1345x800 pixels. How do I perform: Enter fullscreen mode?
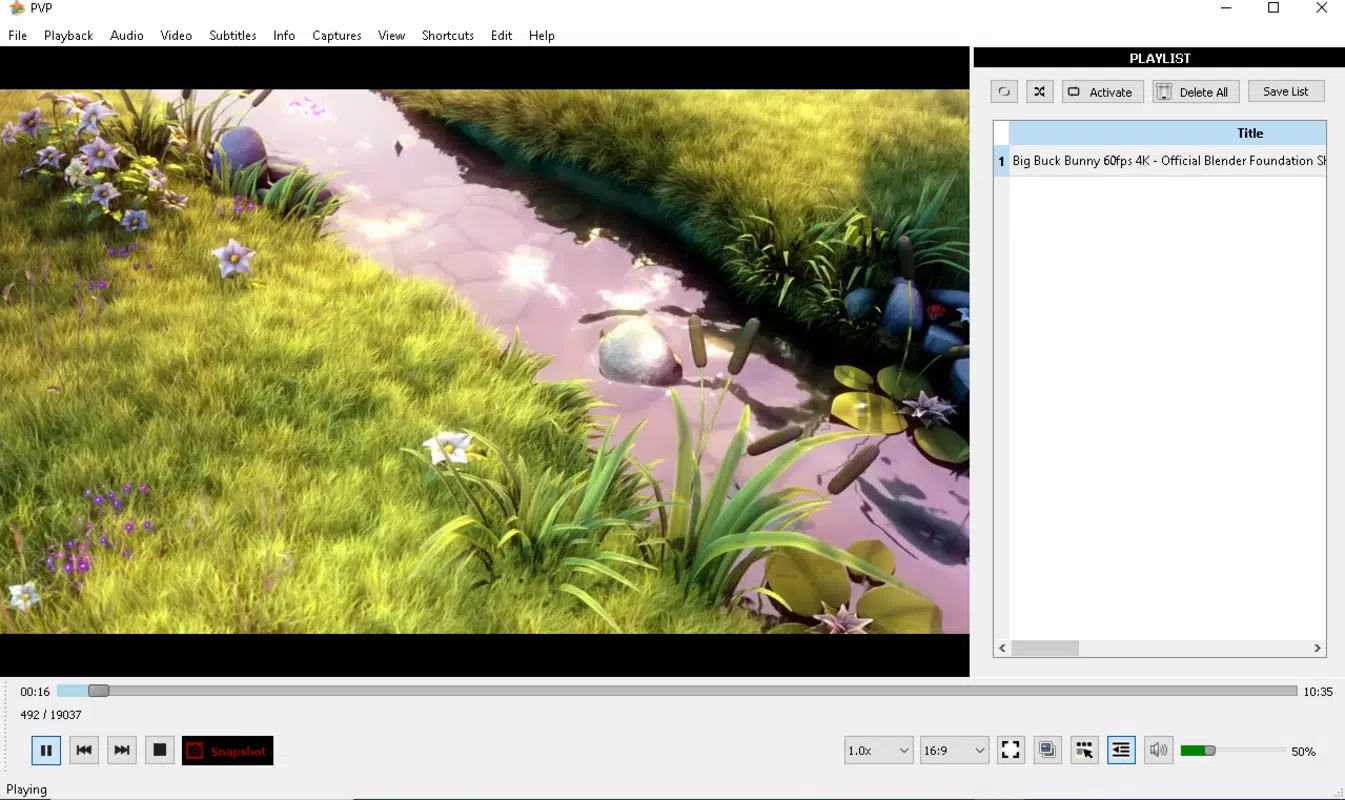click(1011, 750)
